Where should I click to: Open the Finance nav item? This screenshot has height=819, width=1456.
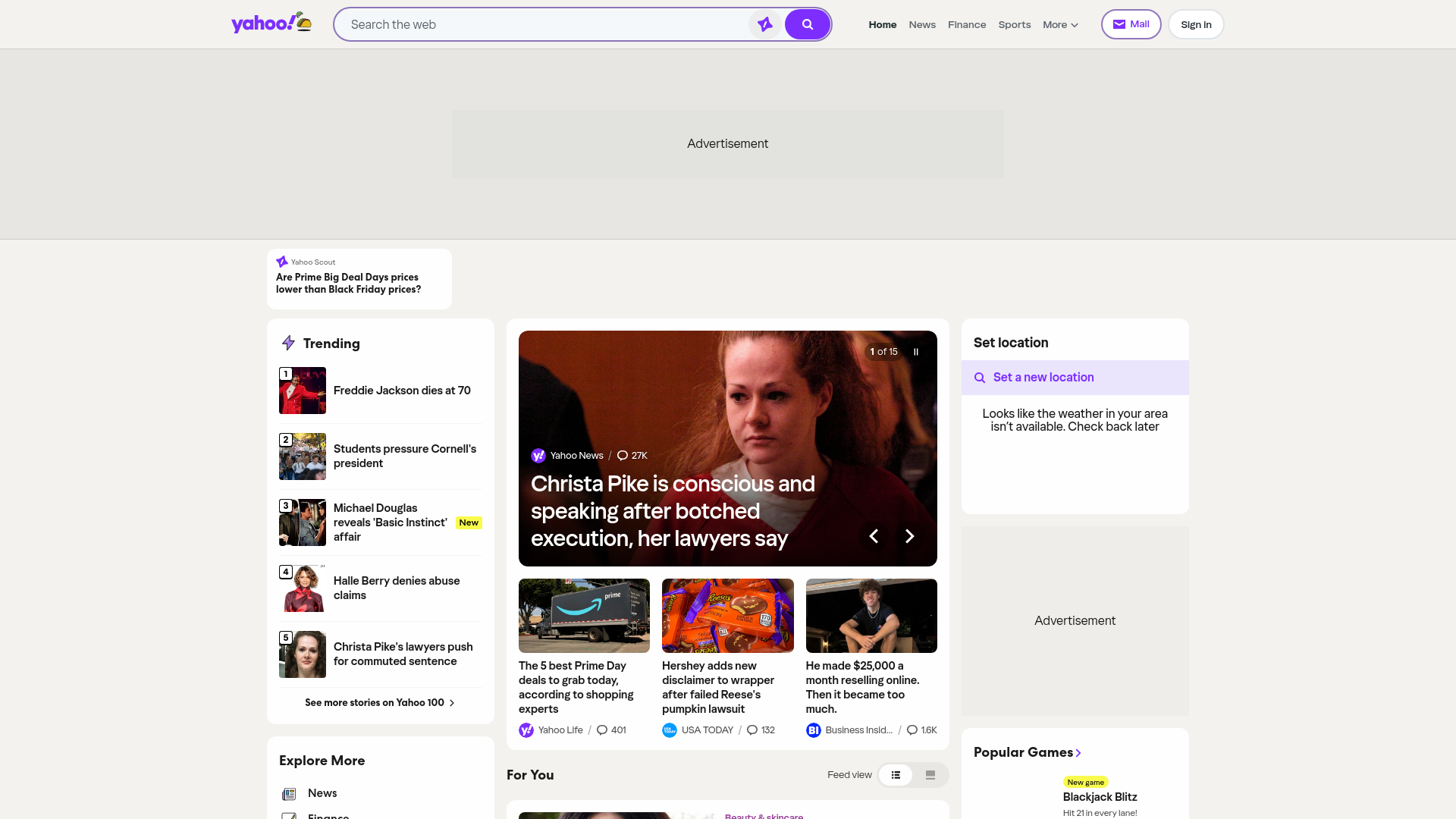967,24
